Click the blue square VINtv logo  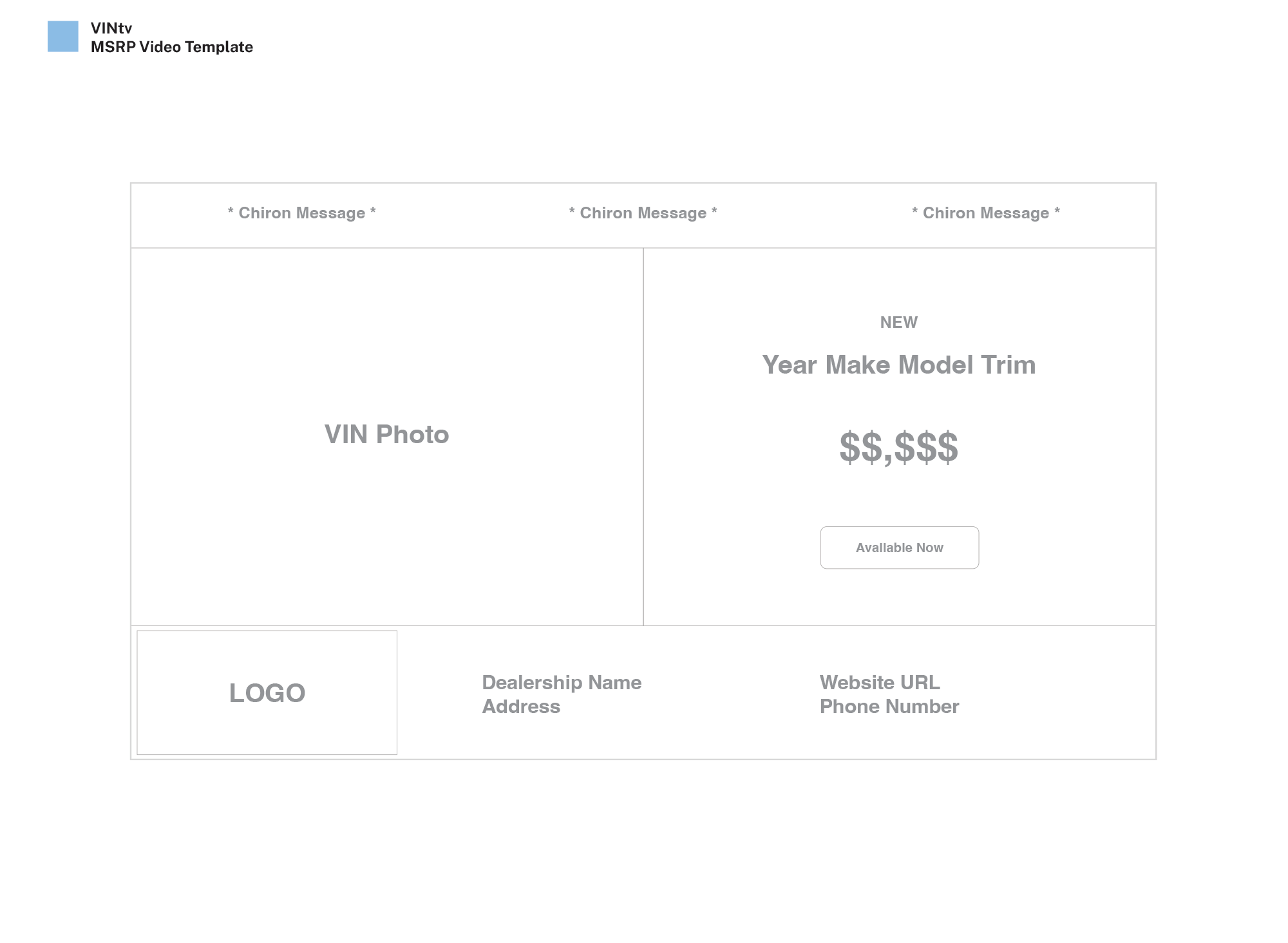click(63, 36)
